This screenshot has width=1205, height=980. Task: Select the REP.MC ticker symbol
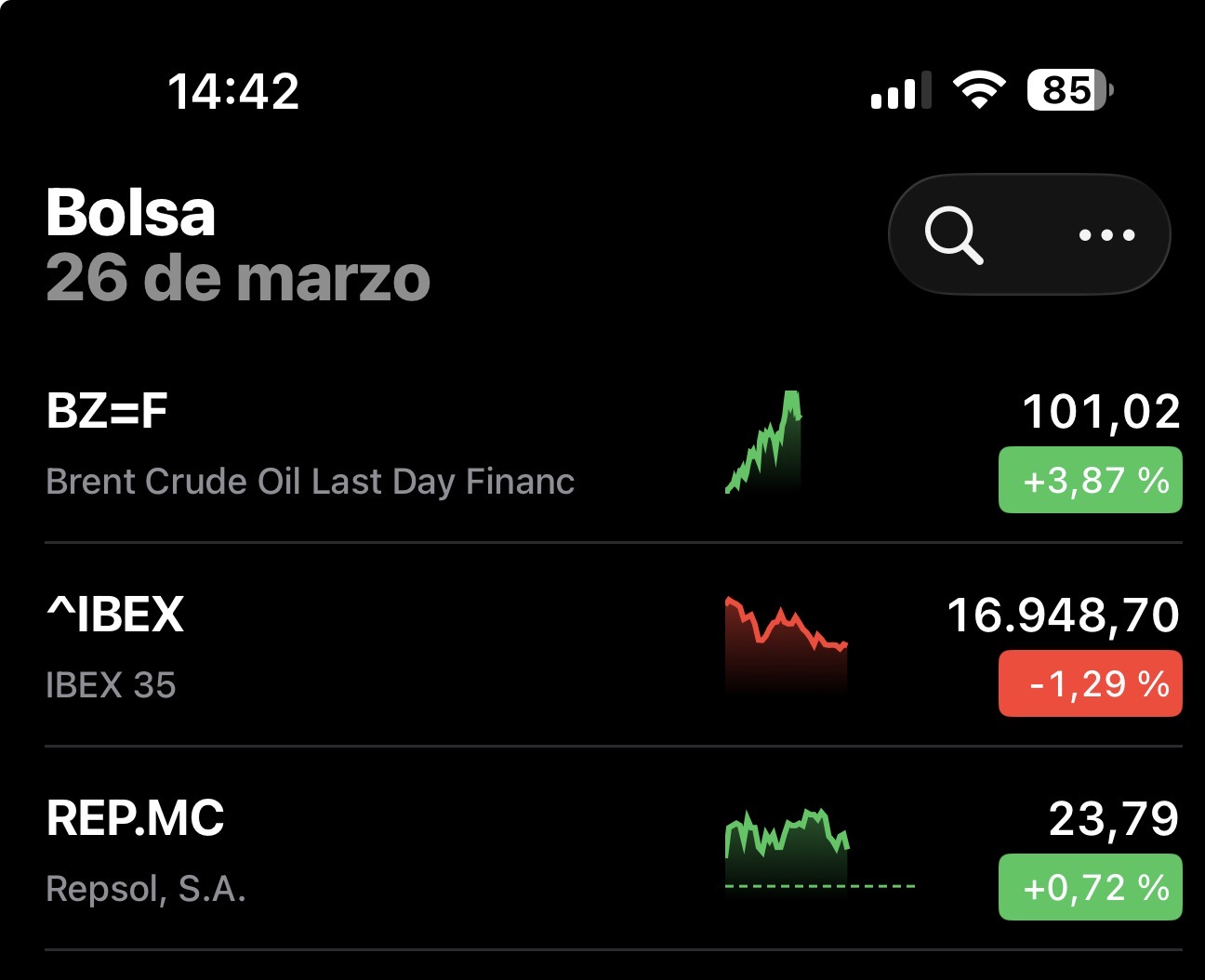click(135, 818)
